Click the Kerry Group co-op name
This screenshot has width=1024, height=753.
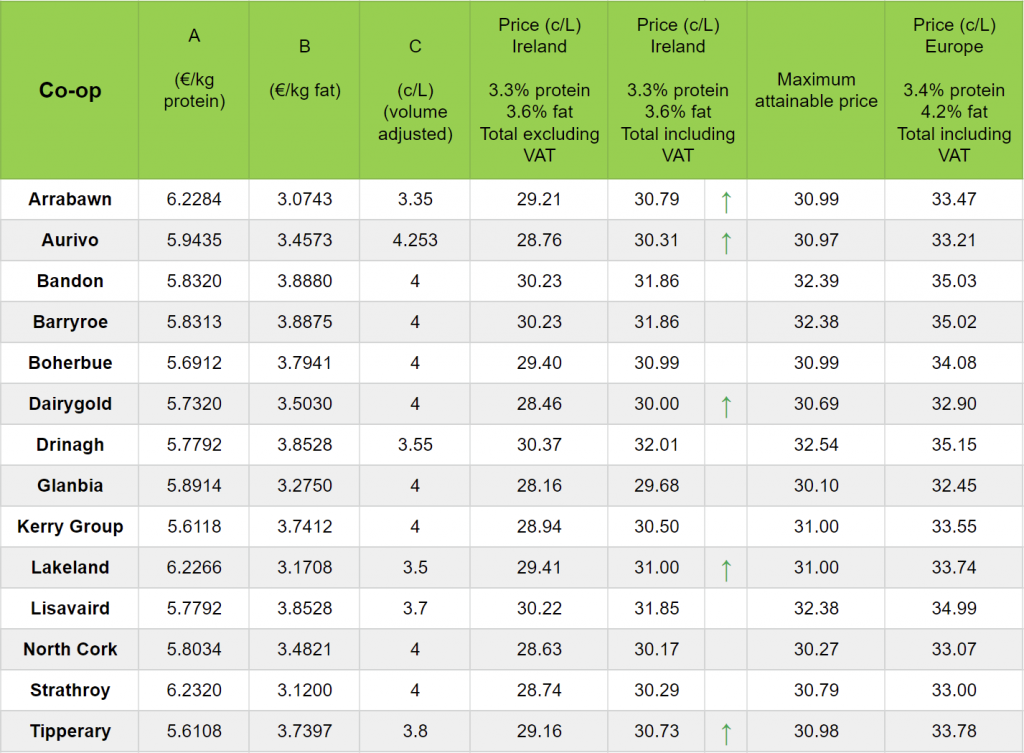coord(70,527)
